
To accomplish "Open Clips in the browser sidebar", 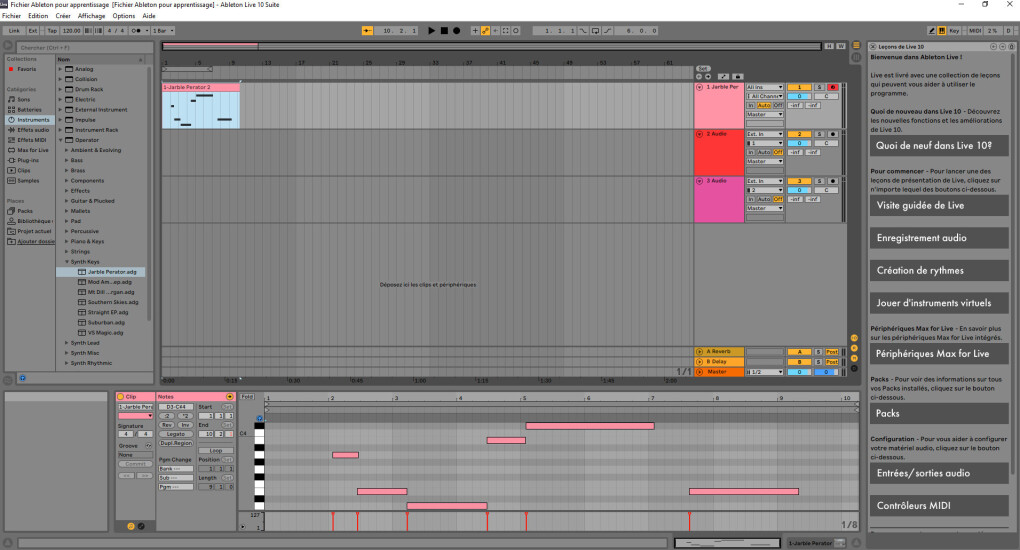I will (24, 171).
